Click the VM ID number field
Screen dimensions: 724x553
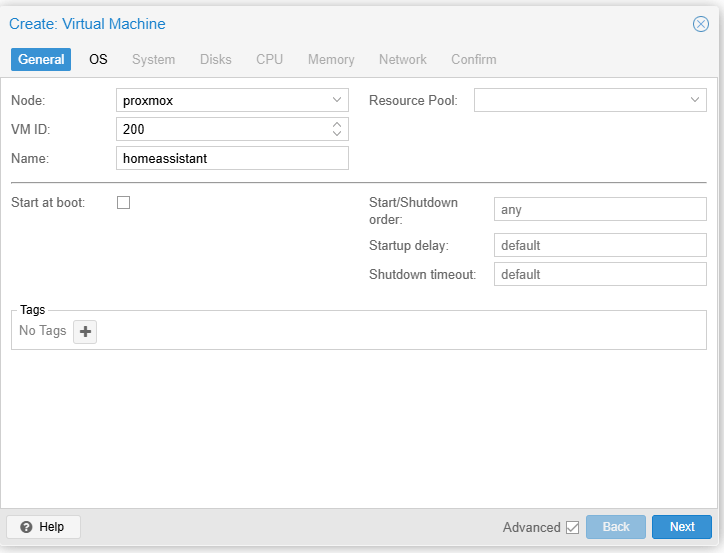pyautogui.click(x=220, y=129)
